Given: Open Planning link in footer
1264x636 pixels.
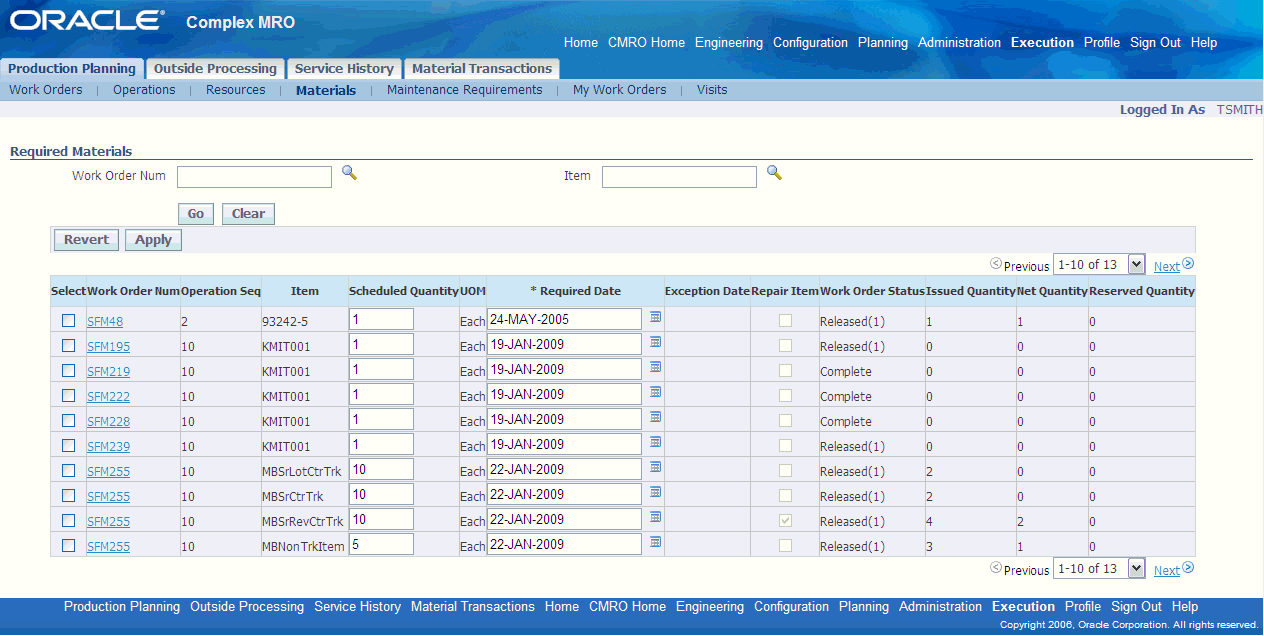Looking at the screenshot, I should click(864, 607).
